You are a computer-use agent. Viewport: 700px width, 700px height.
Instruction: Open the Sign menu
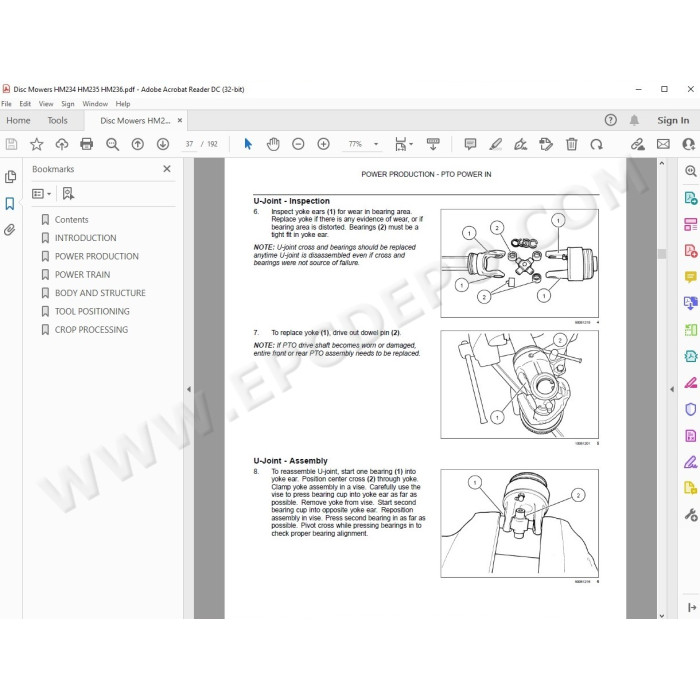(x=67, y=104)
